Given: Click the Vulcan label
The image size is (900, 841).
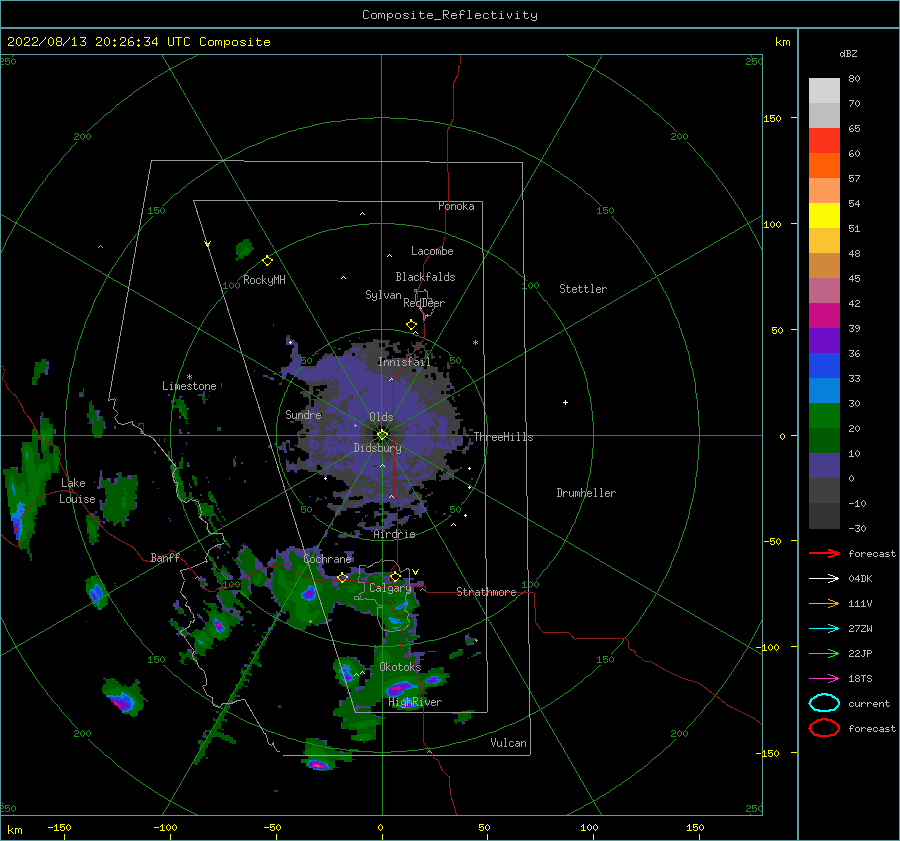Looking at the screenshot, I should [x=509, y=743].
